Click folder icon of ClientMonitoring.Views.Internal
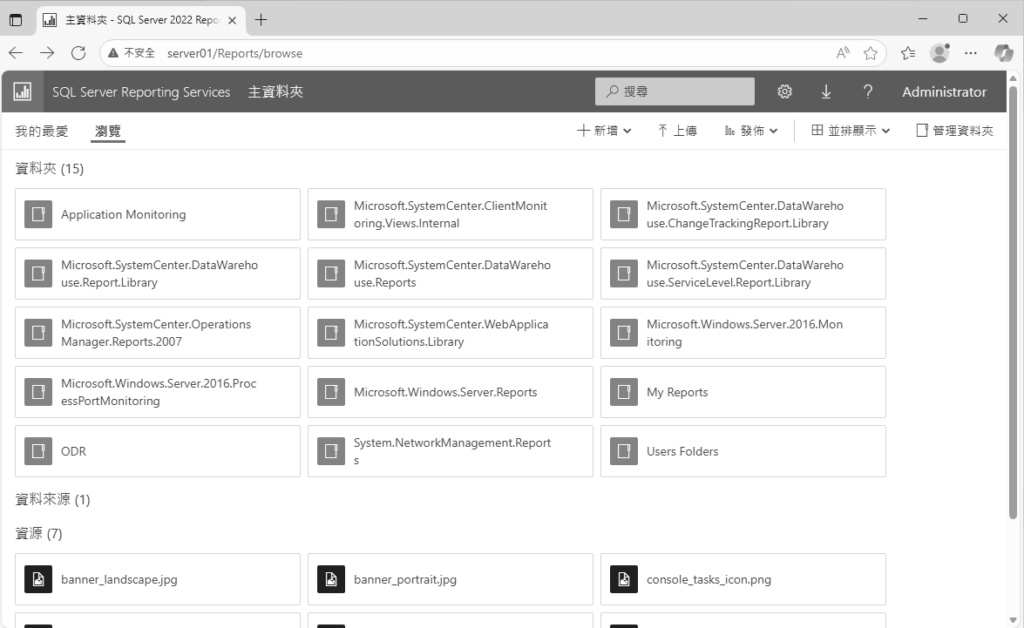The height and width of the screenshot is (628, 1024). point(330,214)
